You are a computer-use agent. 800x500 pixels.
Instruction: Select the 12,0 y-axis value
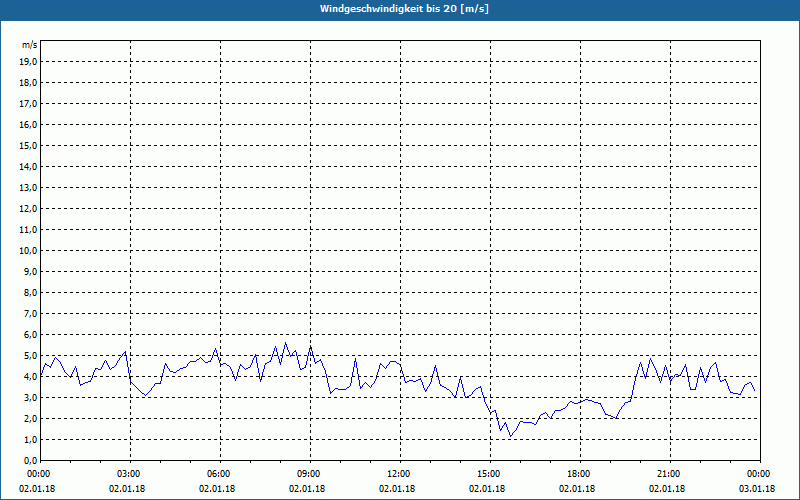28,209
